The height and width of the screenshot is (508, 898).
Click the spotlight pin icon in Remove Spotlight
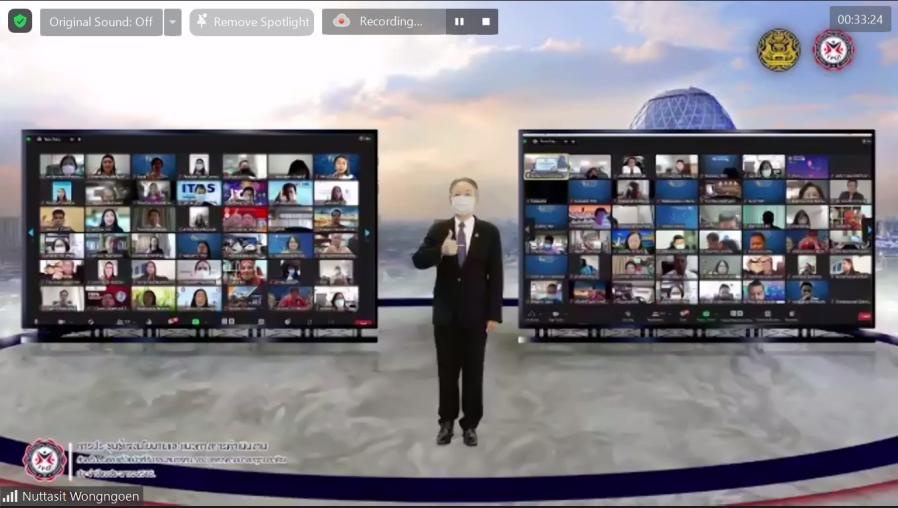[x=202, y=21]
